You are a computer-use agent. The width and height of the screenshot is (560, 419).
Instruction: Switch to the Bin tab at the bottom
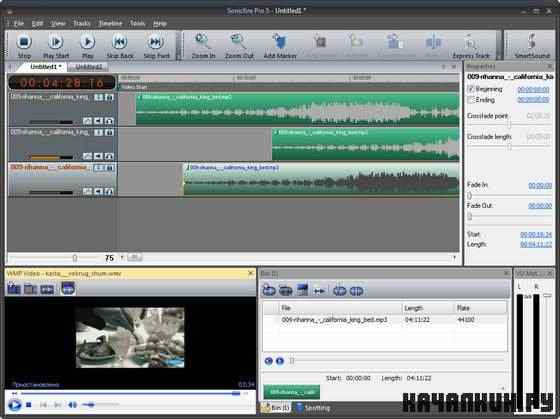click(276, 408)
